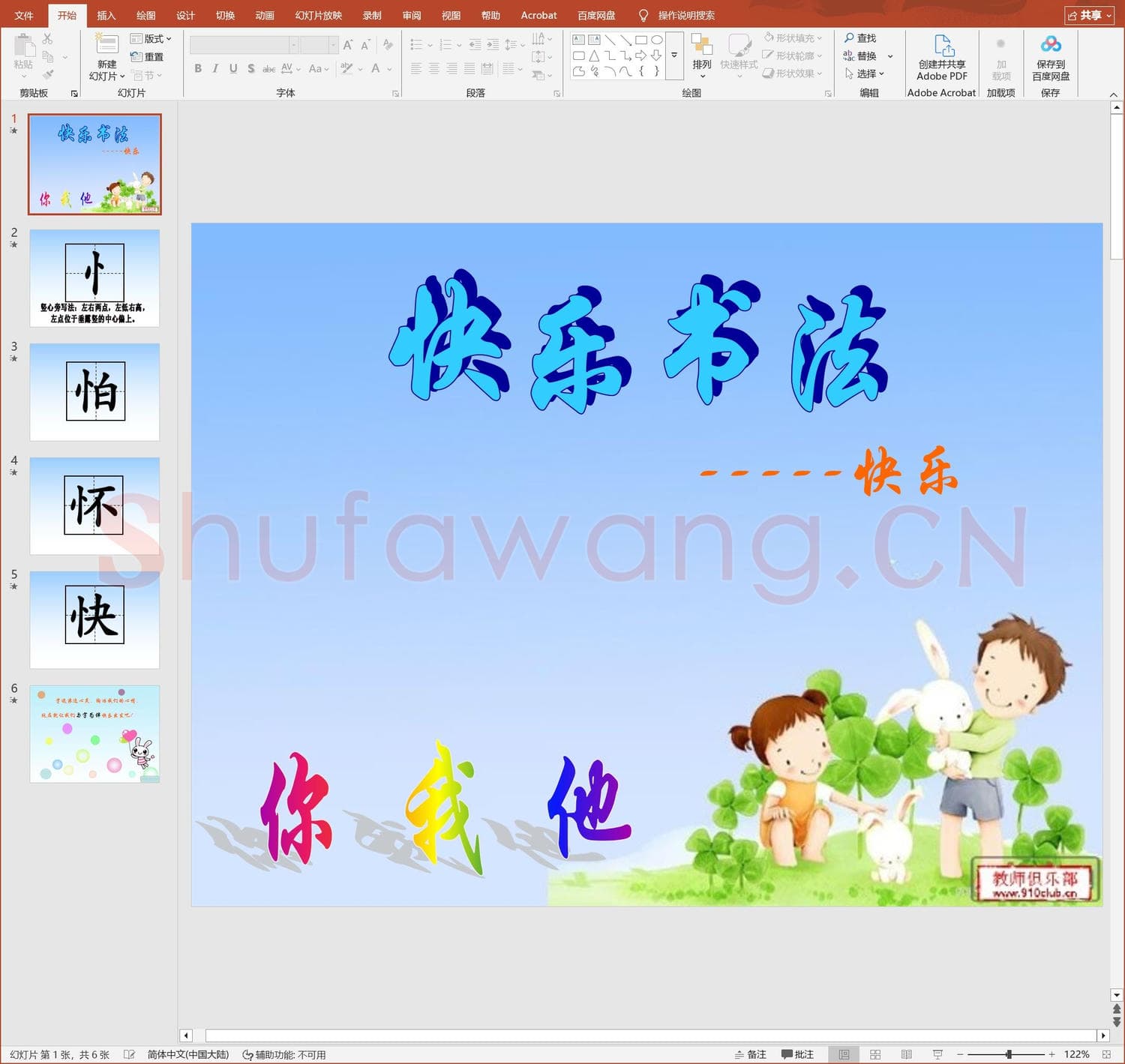
Task: Open the Review (审阅) tab
Action: pos(412,15)
